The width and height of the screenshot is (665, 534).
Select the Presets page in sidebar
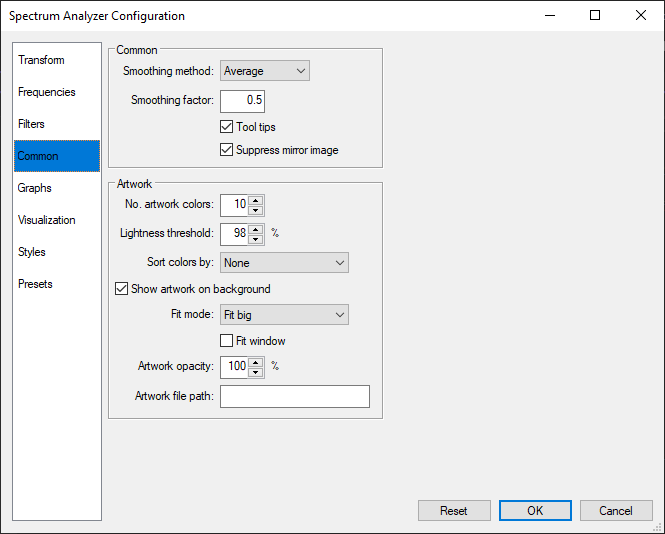click(35, 284)
